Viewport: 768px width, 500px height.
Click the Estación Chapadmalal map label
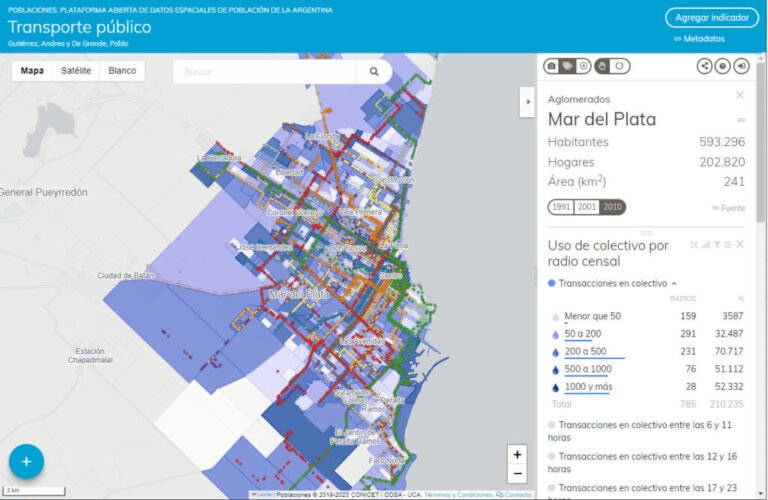click(90, 356)
